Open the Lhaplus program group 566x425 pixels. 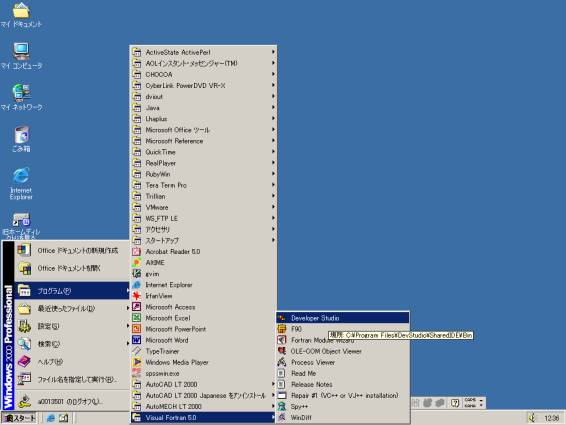203,118
